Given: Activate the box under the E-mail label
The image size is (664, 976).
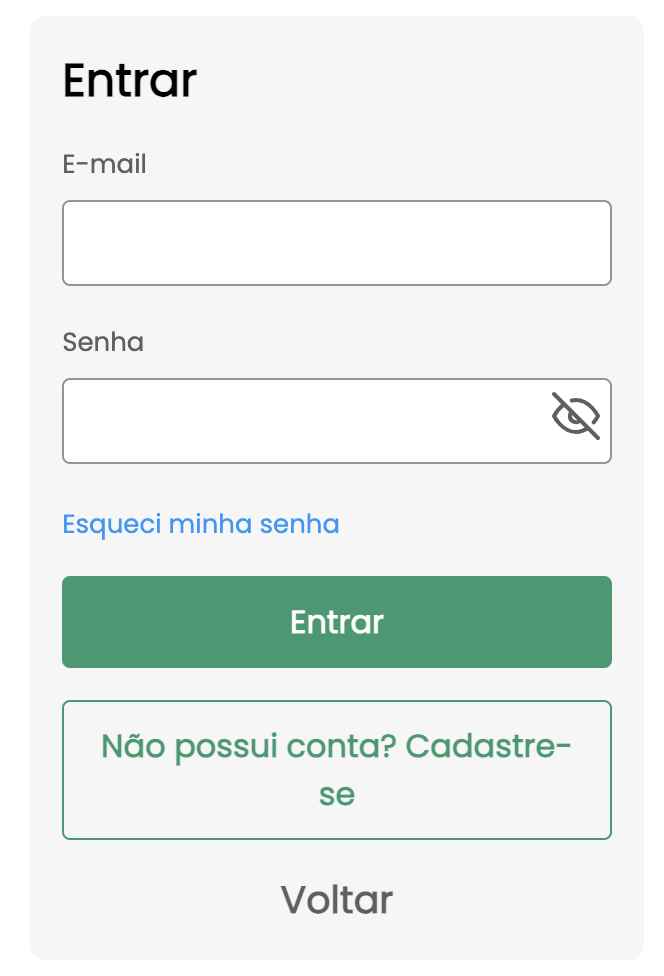Looking at the screenshot, I should click(336, 243).
